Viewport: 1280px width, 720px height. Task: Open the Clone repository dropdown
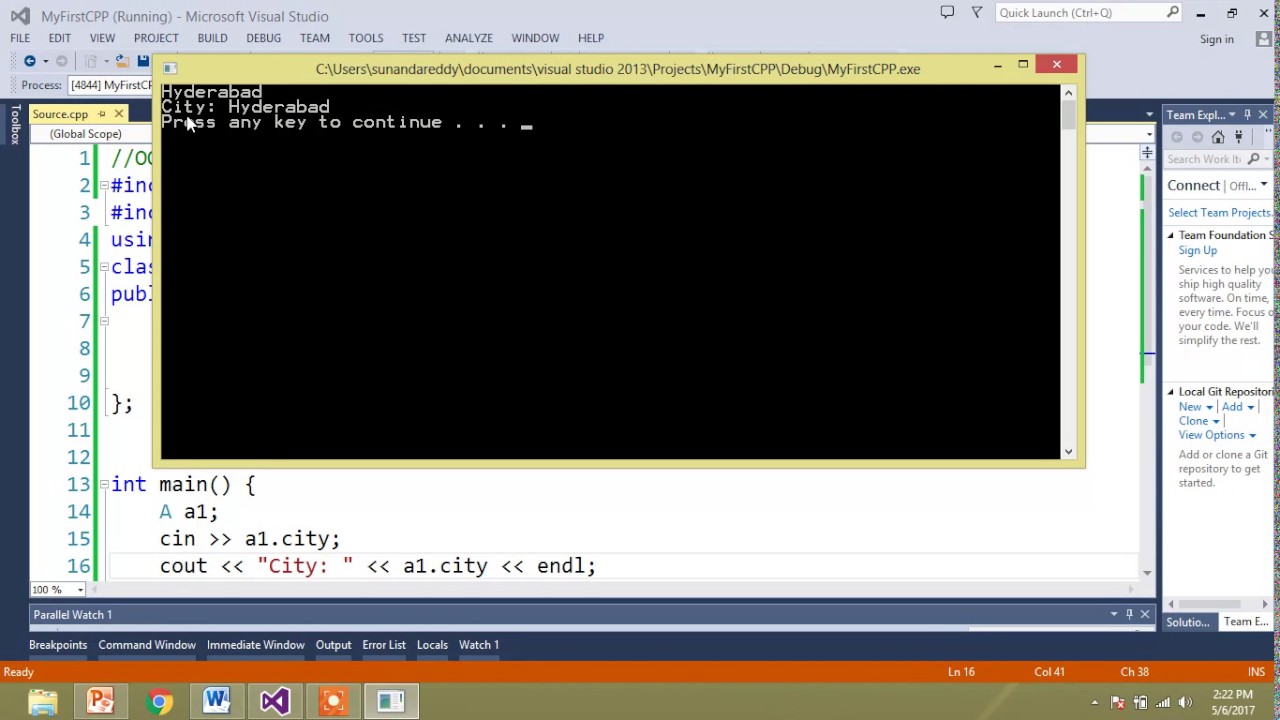(1199, 421)
